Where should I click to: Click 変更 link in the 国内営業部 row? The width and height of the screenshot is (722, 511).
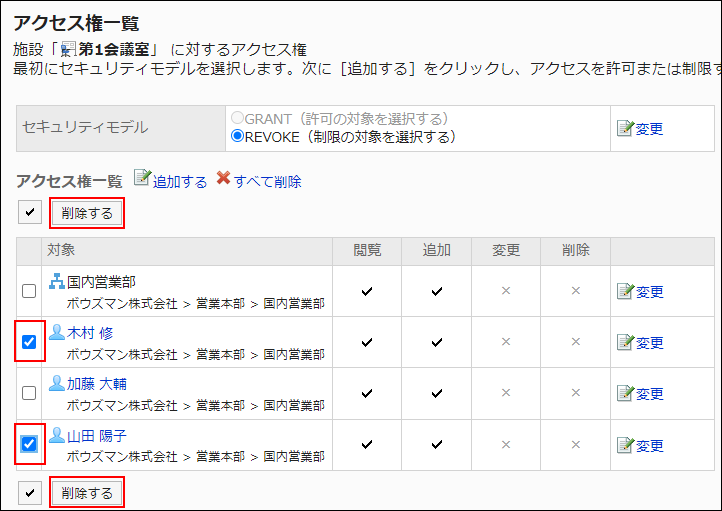click(649, 292)
